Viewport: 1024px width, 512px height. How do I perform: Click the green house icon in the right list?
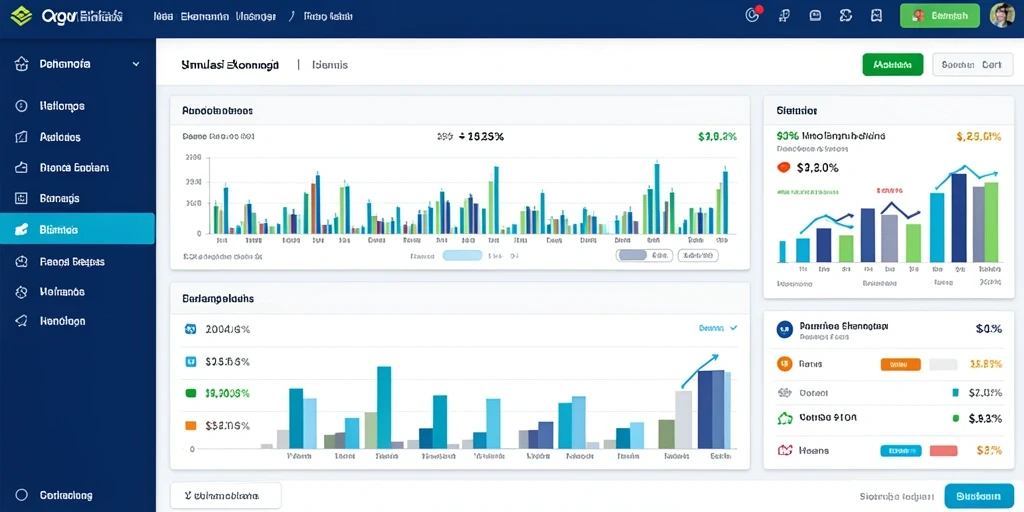784,418
